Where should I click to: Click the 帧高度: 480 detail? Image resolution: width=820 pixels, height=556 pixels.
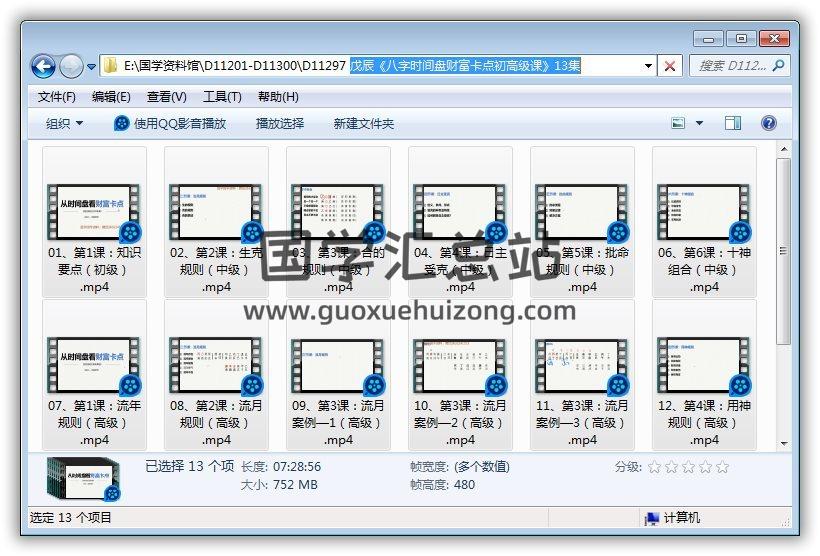coord(442,485)
